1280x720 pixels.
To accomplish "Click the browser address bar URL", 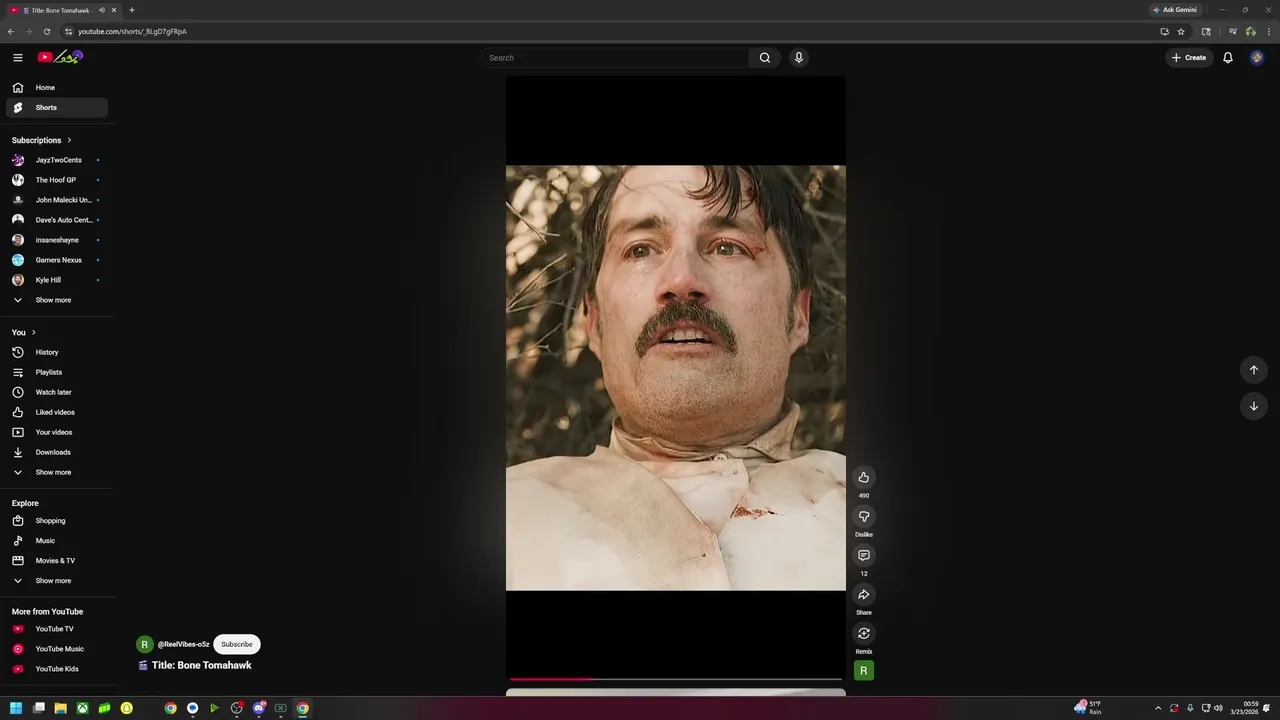I will [132, 31].
